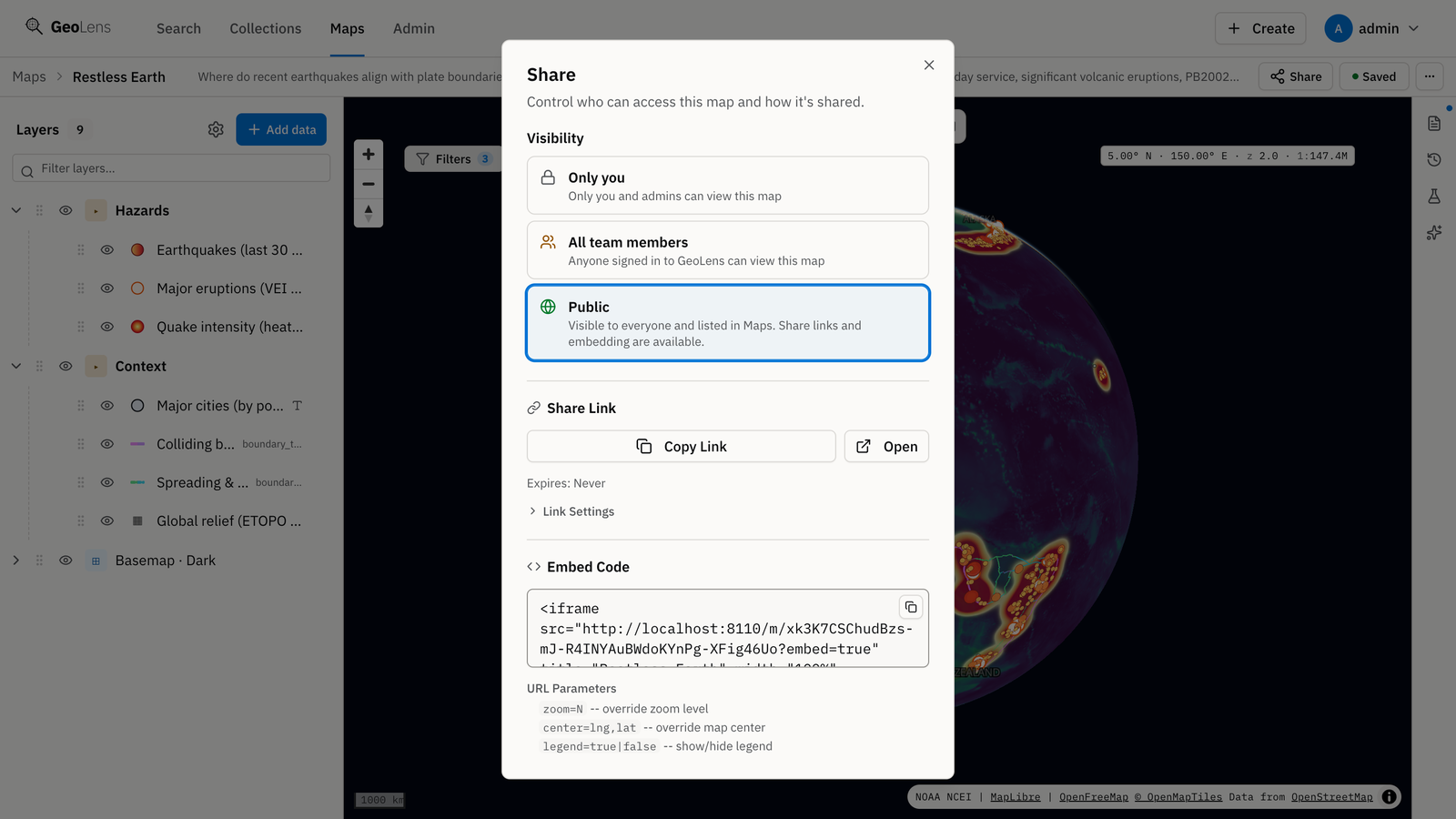Open the Filters panel
Screen dimensions: 1456x819
point(453,158)
